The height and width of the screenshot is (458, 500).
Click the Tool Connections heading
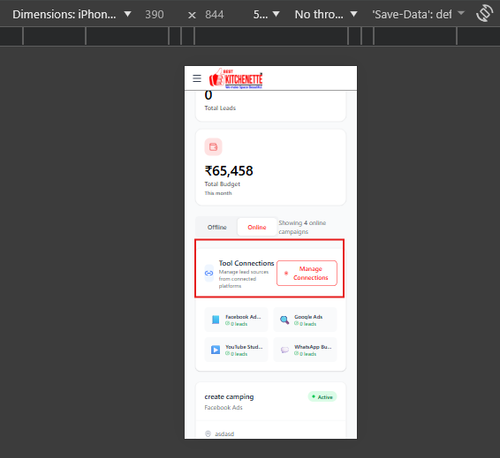(246, 263)
